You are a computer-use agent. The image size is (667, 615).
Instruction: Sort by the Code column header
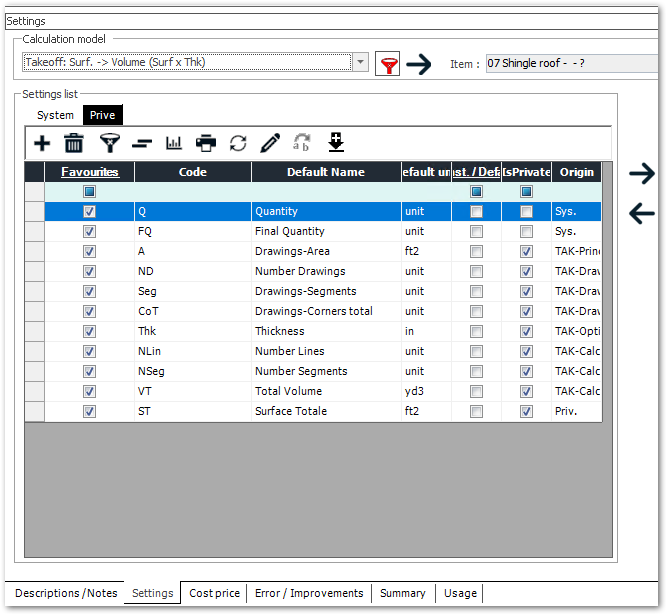point(192,172)
